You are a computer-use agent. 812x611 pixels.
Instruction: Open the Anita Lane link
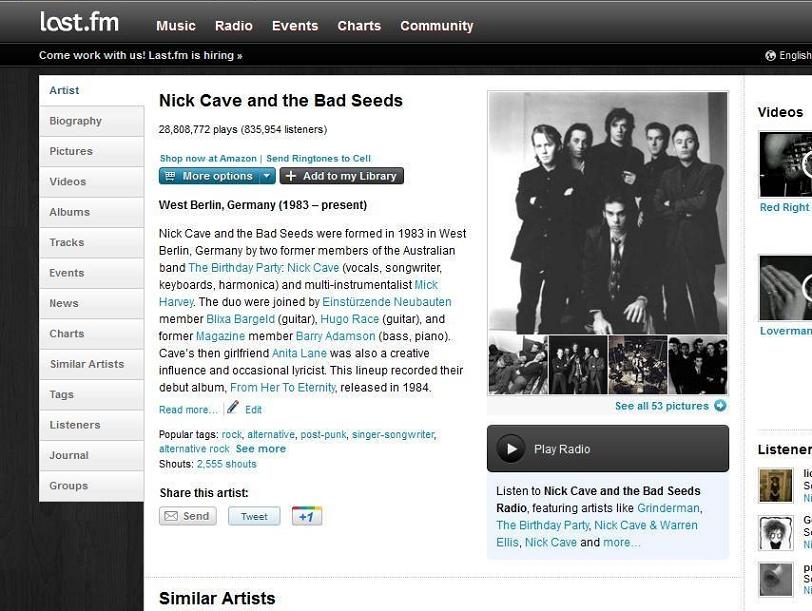[299, 353]
